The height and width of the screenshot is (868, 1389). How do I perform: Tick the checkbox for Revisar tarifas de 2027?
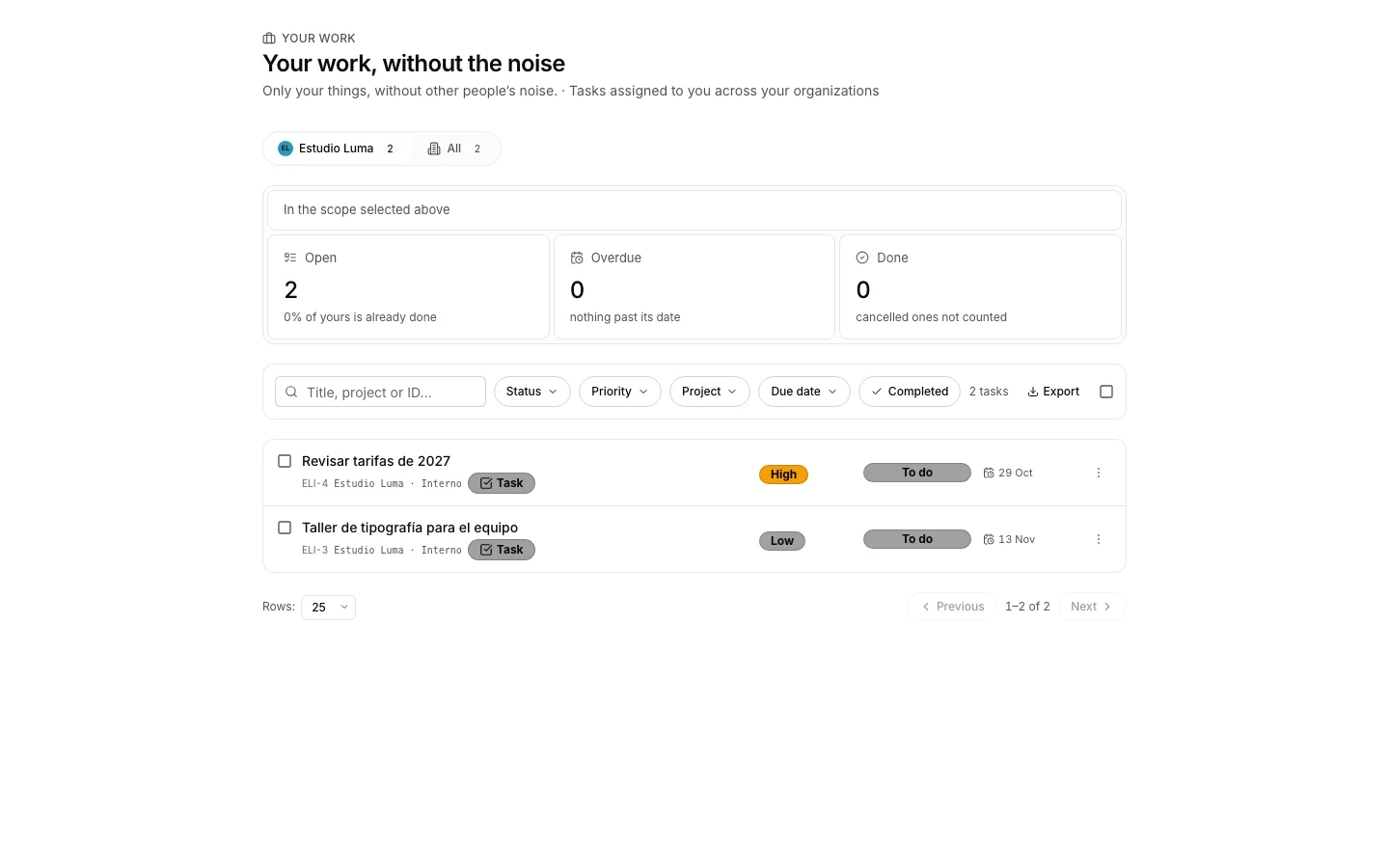(x=285, y=461)
